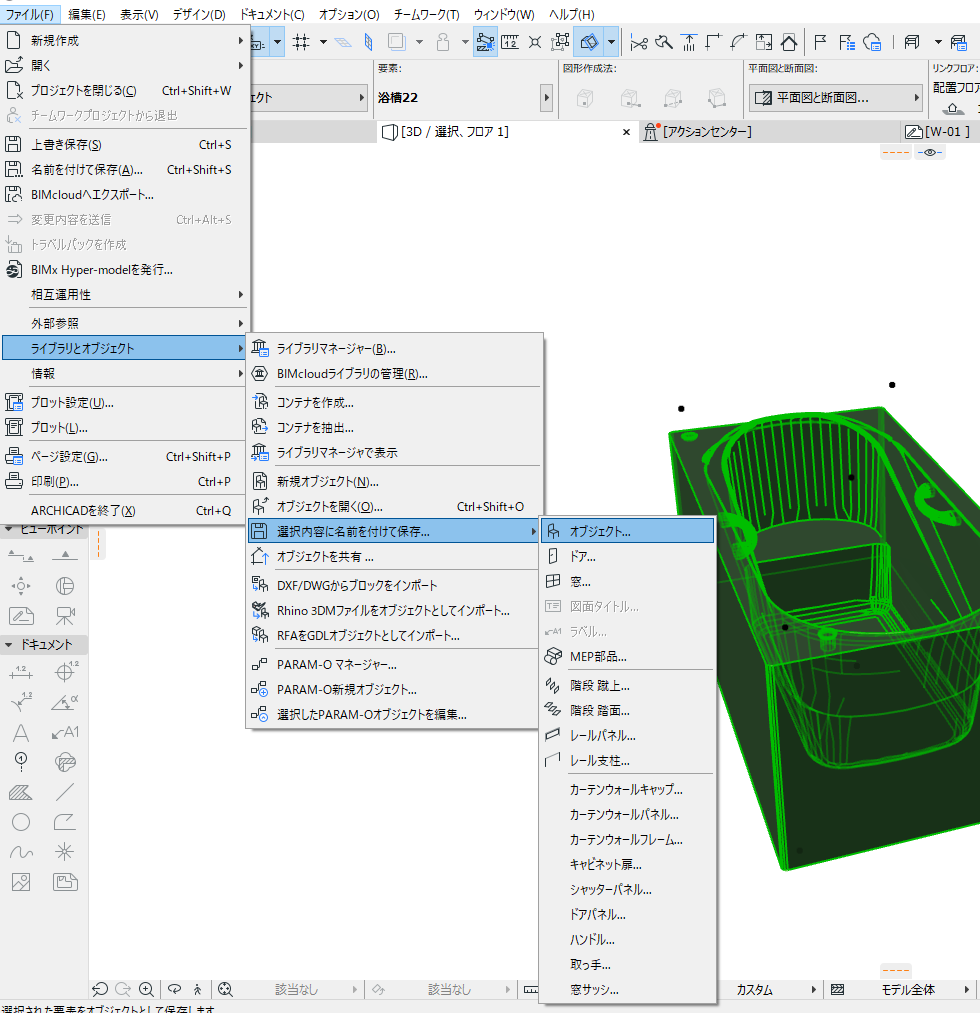980x1013 pixels.
Task: Select the Camera tool icon
Action: click(x=65, y=616)
